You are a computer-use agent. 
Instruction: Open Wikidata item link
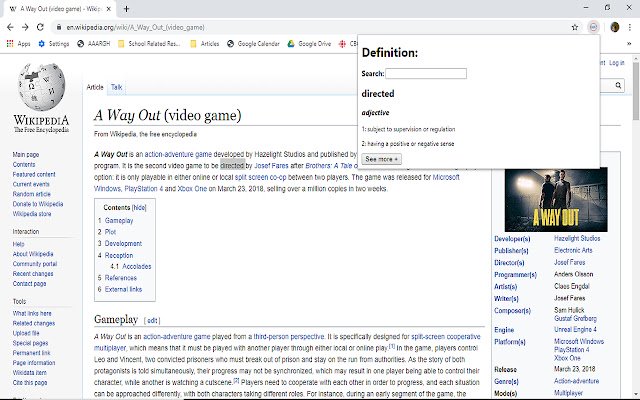[29, 373]
